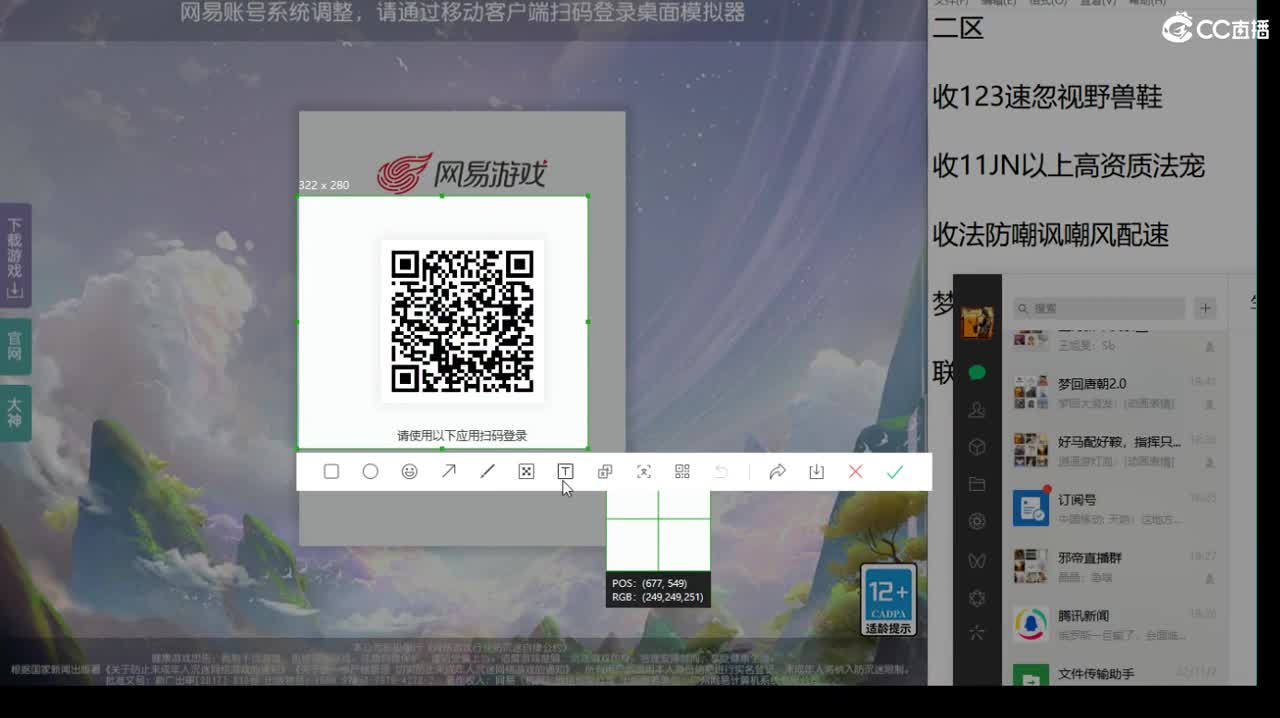Select the rectangle annotation tool
This screenshot has height=718, width=1280.
coord(331,471)
